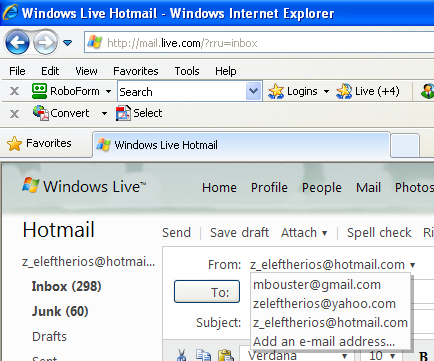Viewport: 434px width, 361px height.
Task: Expand the Logins dropdown arrow
Action: click(x=326, y=91)
